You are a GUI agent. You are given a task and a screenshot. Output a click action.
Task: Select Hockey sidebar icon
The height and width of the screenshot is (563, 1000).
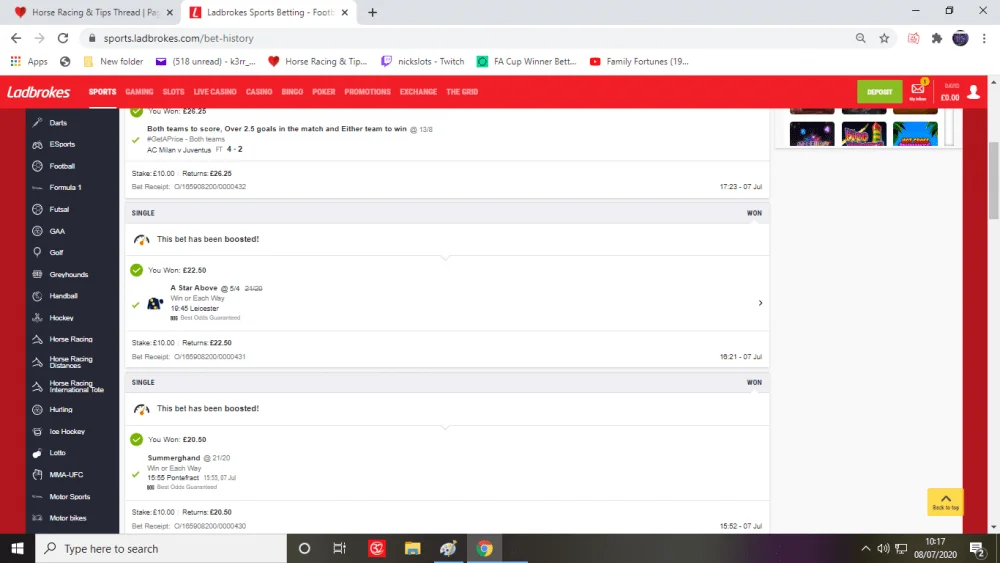(37, 318)
